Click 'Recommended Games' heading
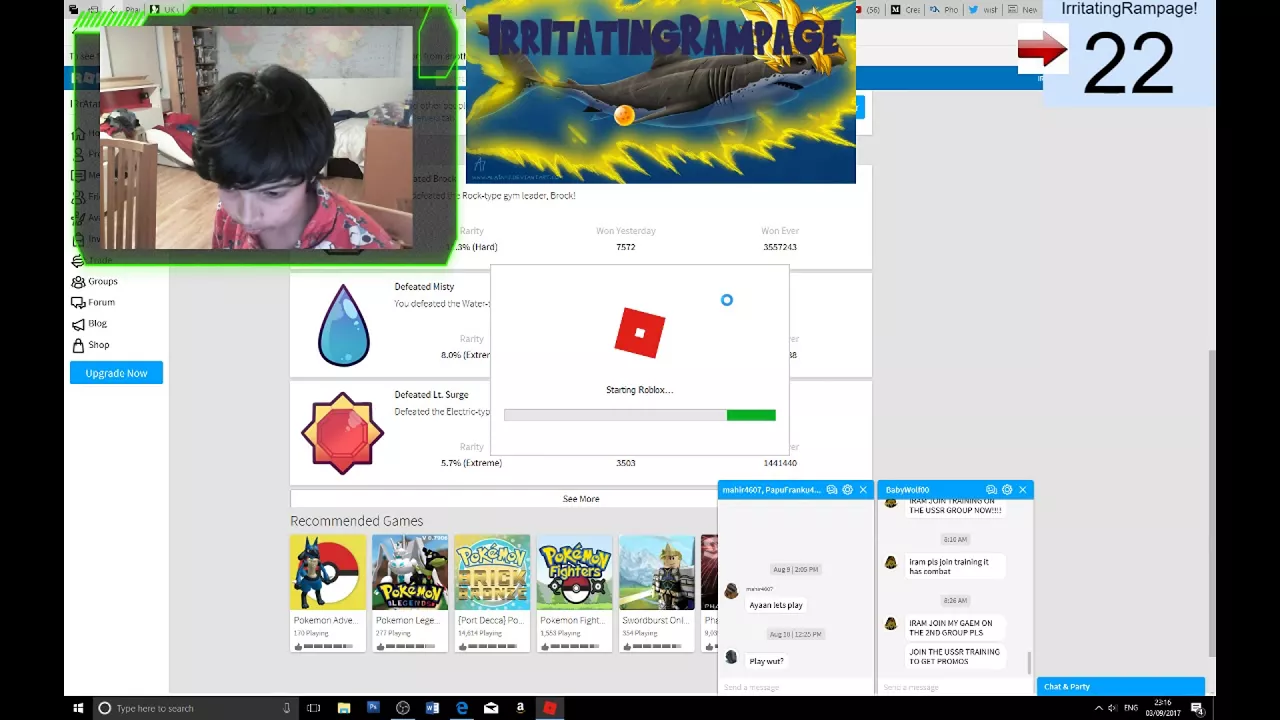 click(x=356, y=521)
